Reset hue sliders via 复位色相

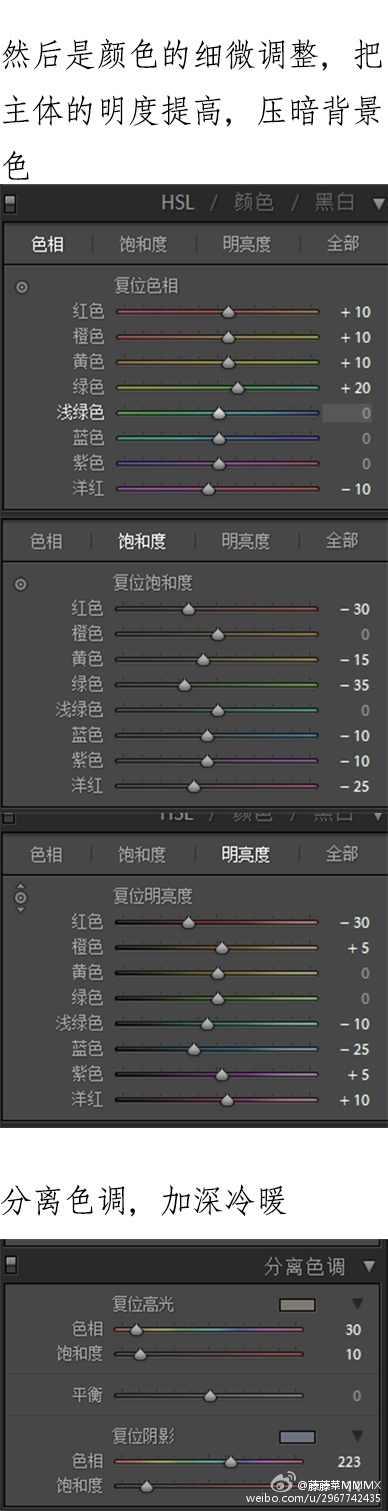146,286
